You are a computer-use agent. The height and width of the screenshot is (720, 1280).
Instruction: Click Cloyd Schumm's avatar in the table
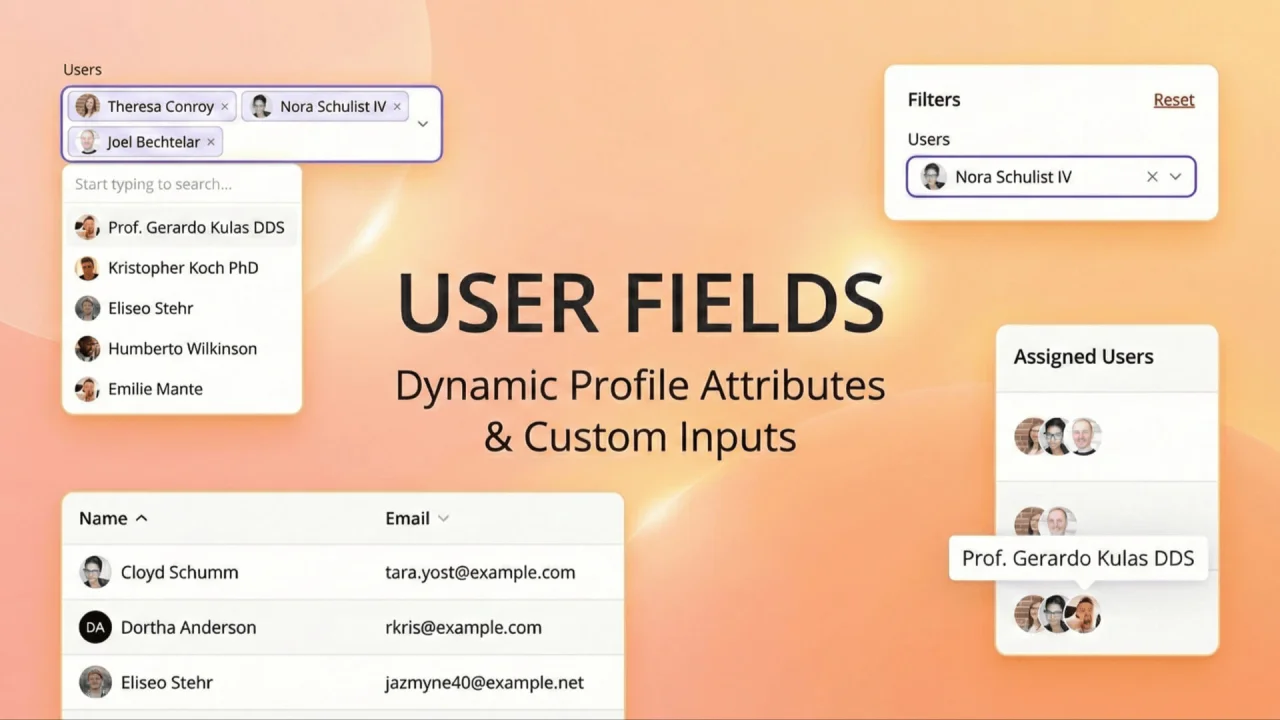(95, 571)
